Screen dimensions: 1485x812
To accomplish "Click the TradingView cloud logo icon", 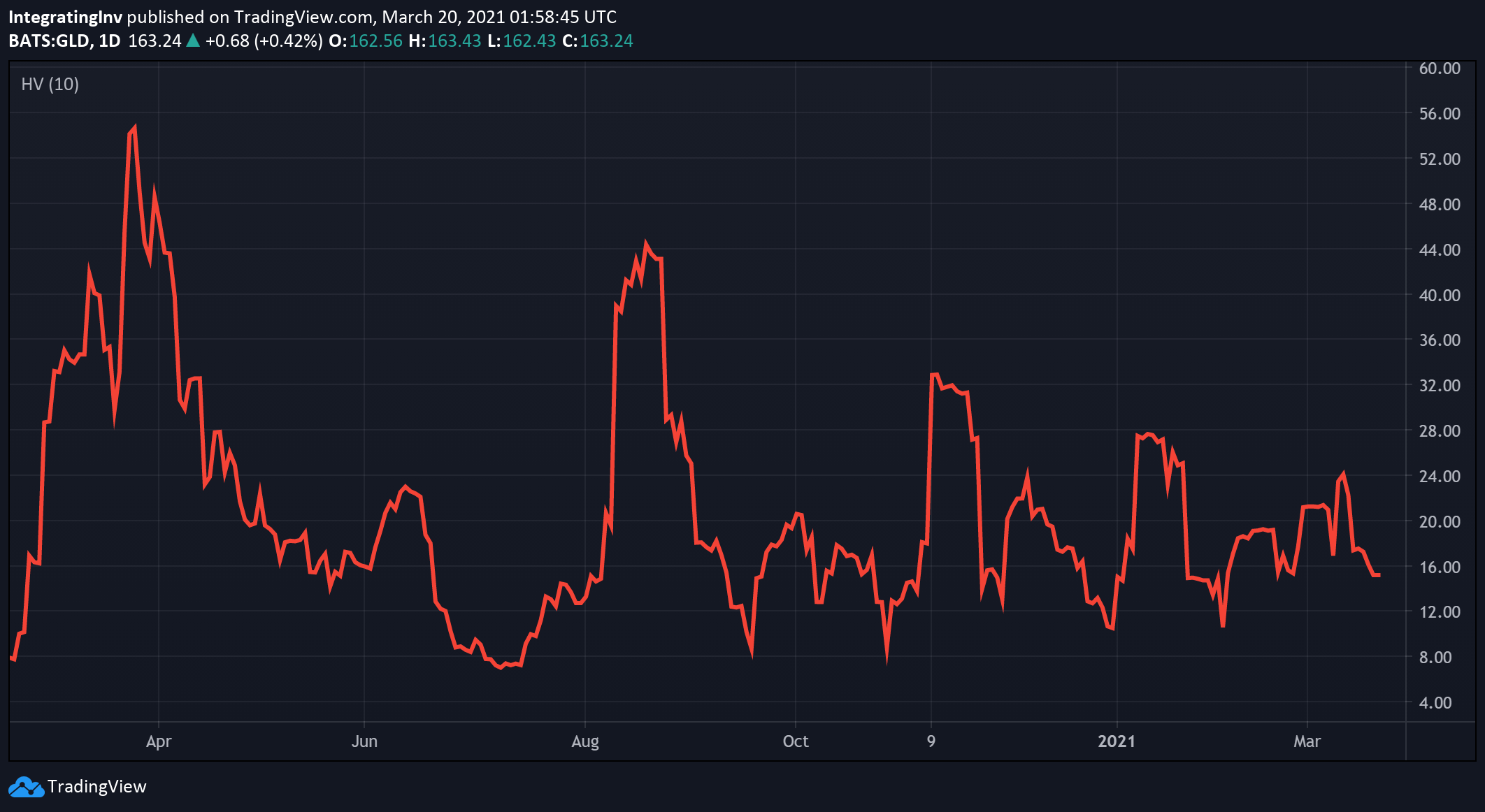I will 25,787.
